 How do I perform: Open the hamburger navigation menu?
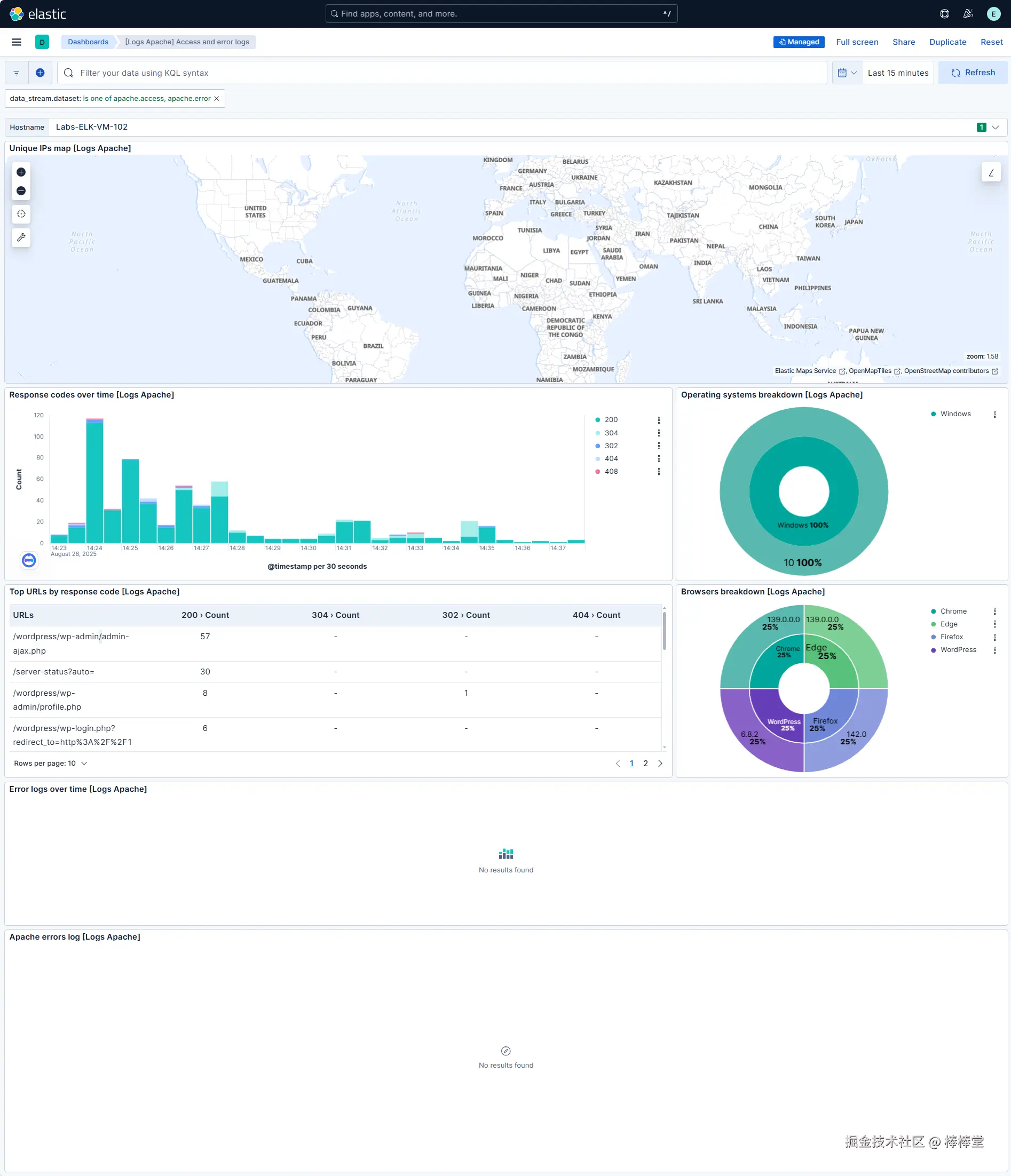pyautogui.click(x=17, y=42)
